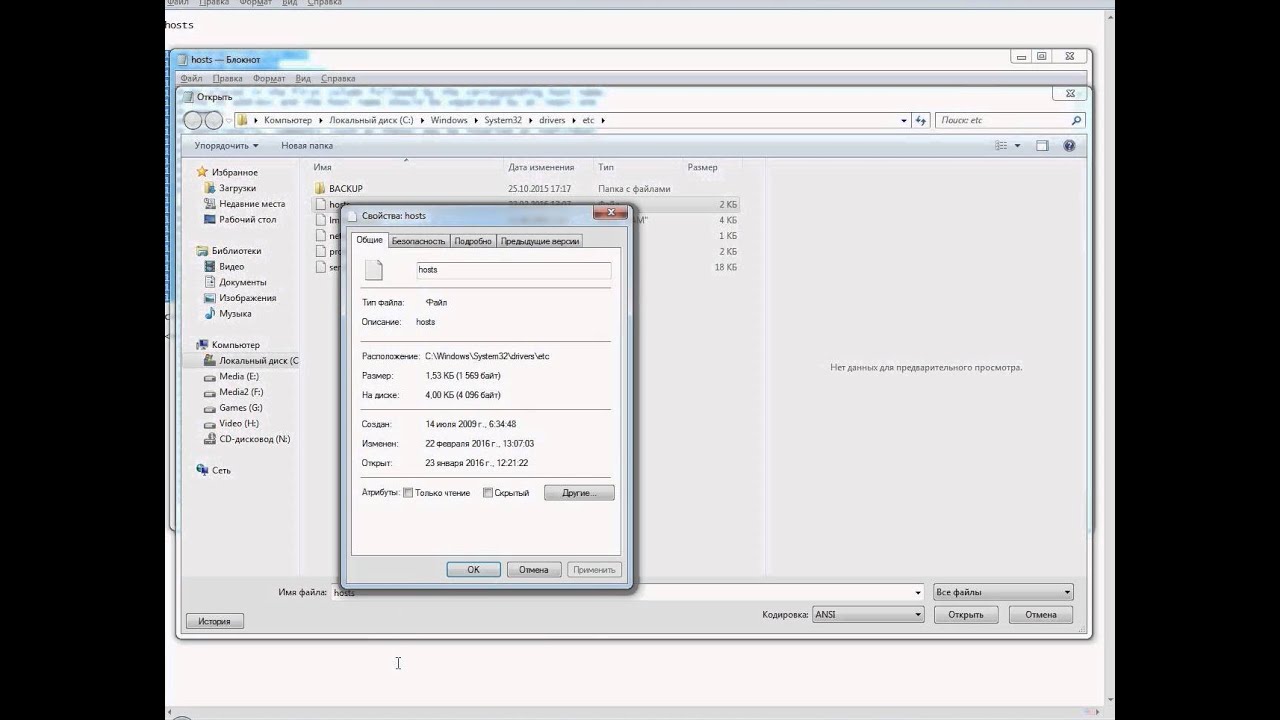Refresh the etc folder address bar
The height and width of the screenshot is (720, 1280).
click(921, 120)
